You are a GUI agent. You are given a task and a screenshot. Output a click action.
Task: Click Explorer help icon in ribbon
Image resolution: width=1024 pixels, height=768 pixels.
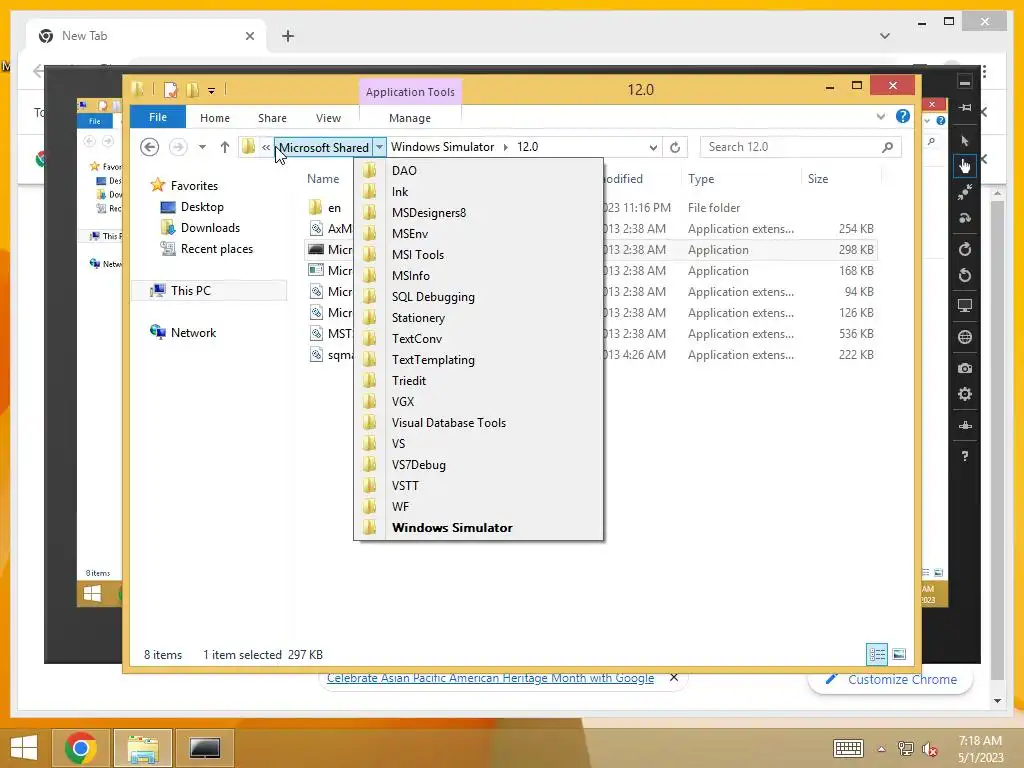click(x=903, y=116)
